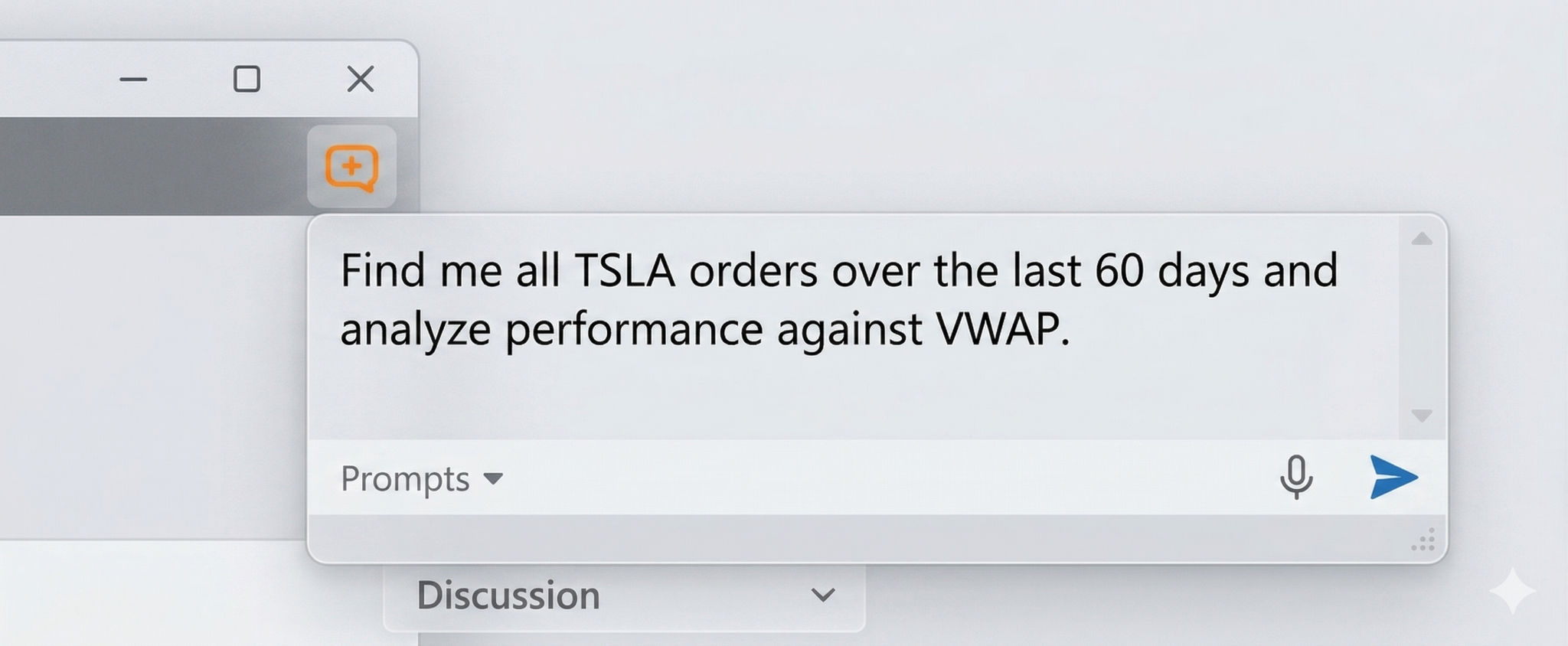Maximize the window
The width and height of the screenshot is (1568, 646).
(247, 79)
